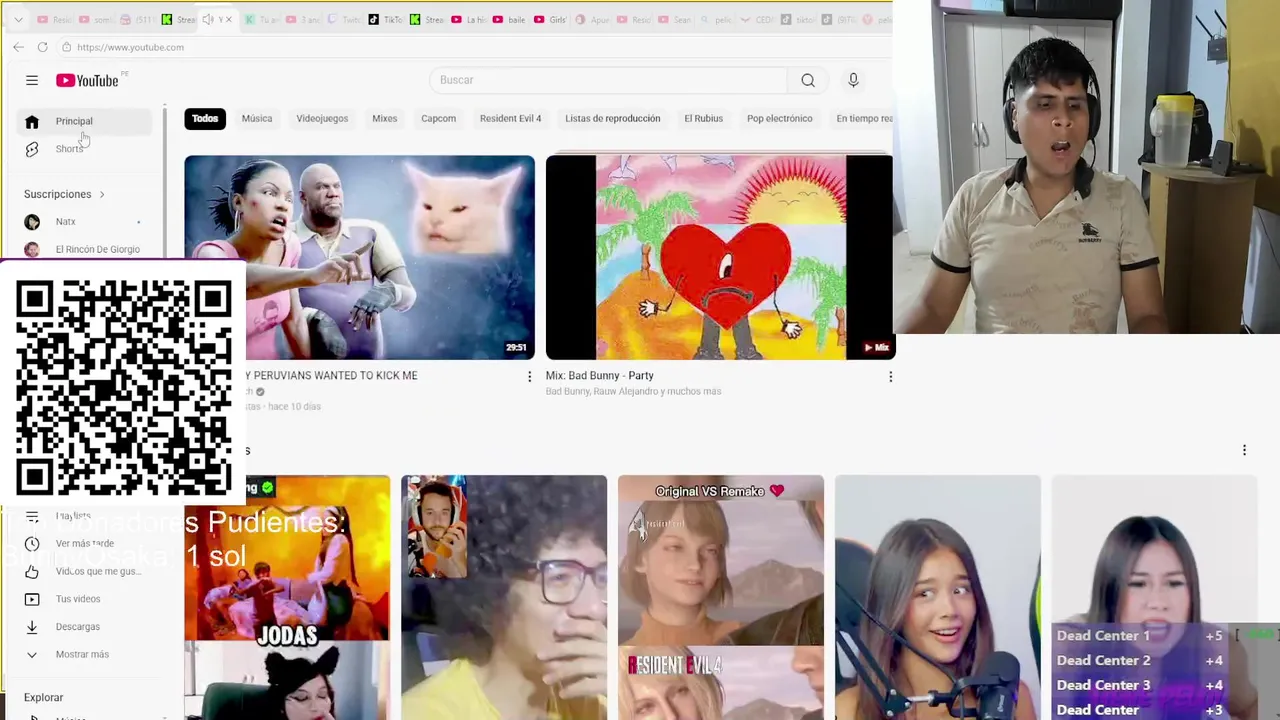Image resolution: width=1280 pixels, height=720 pixels.
Task: Open the Bad Bunny mix thumbnail
Action: coord(720,257)
